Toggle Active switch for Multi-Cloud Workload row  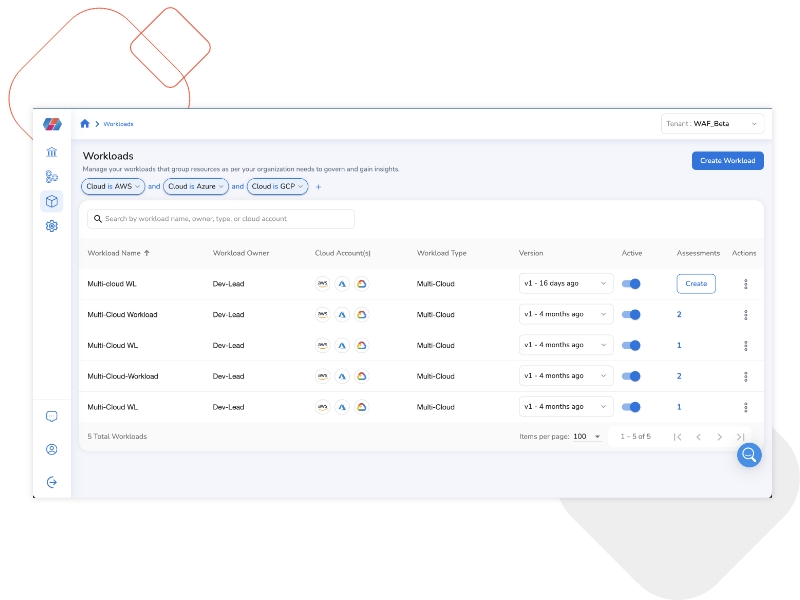click(x=631, y=315)
